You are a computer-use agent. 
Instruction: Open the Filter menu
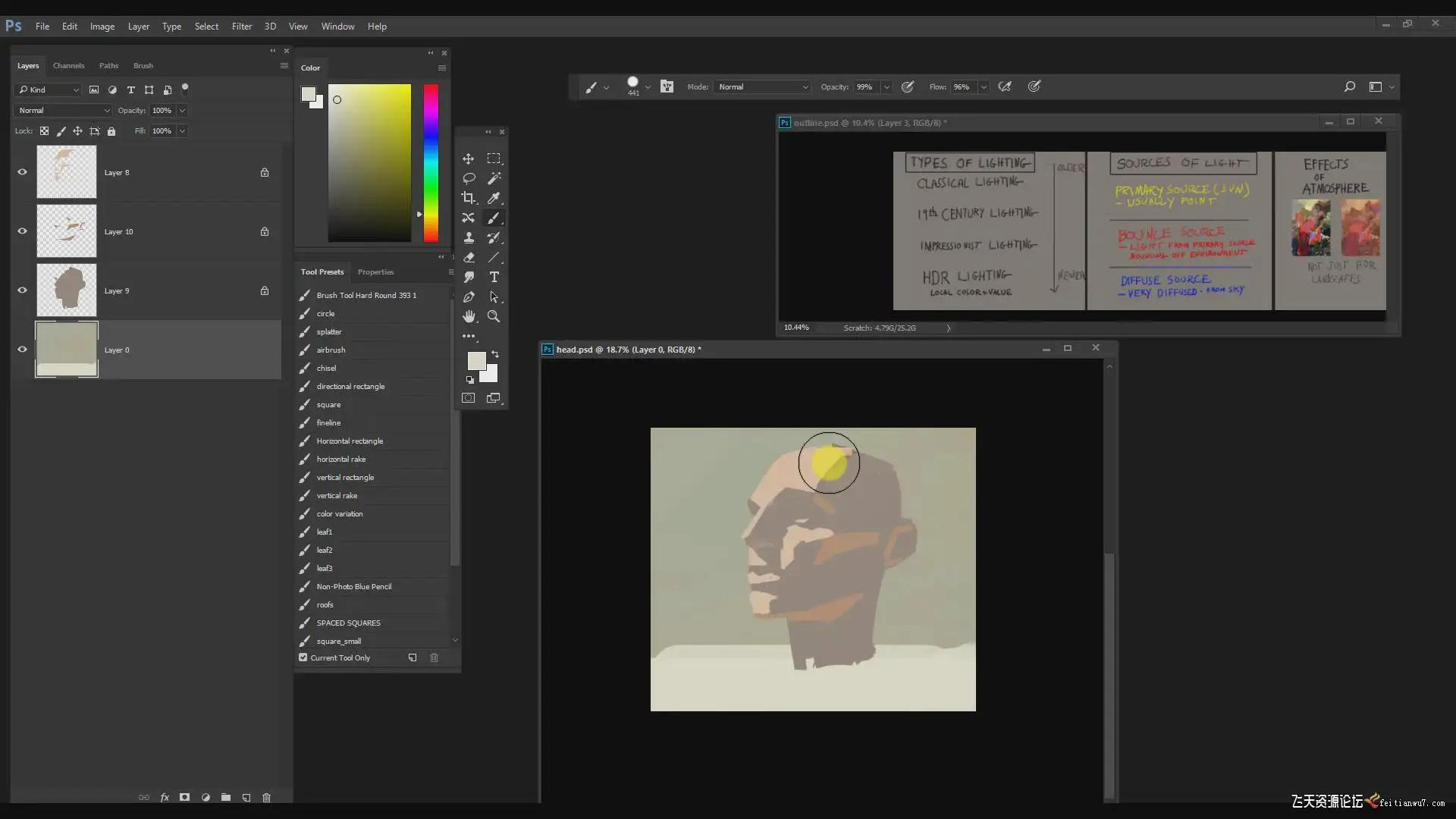(242, 26)
